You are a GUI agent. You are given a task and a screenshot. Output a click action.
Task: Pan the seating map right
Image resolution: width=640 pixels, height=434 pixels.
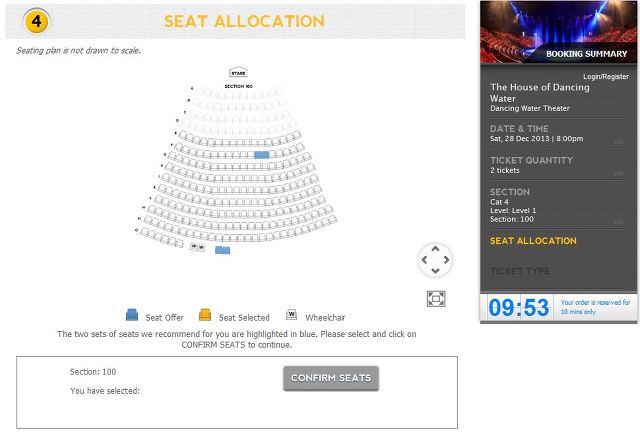click(x=446, y=260)
